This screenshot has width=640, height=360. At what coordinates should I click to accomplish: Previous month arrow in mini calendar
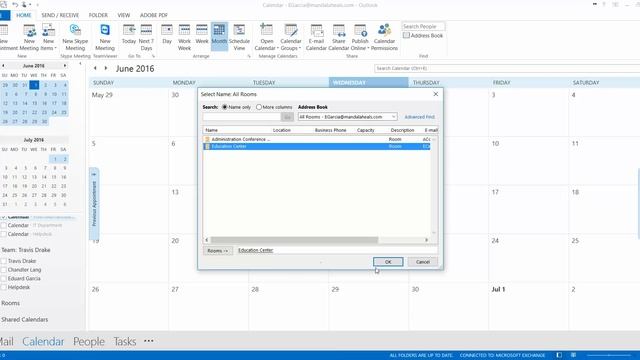click(3, 66)
